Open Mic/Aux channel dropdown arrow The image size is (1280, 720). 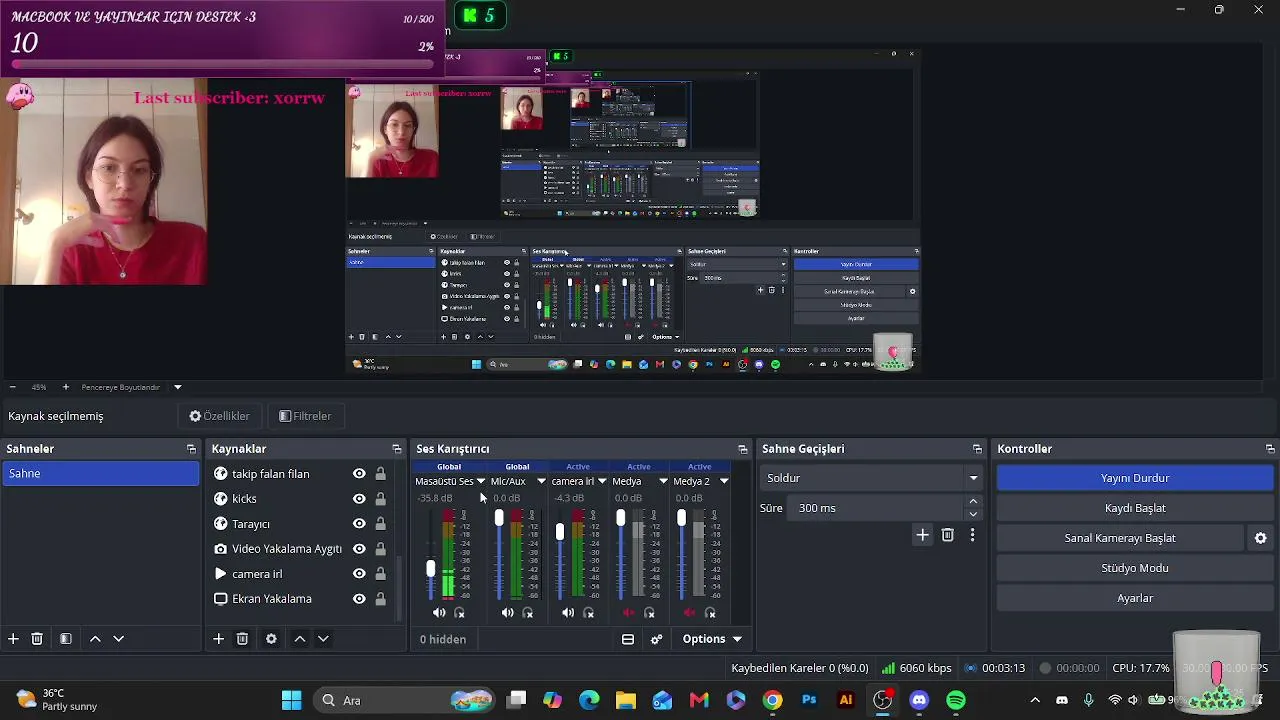click(x=541, y=481)
